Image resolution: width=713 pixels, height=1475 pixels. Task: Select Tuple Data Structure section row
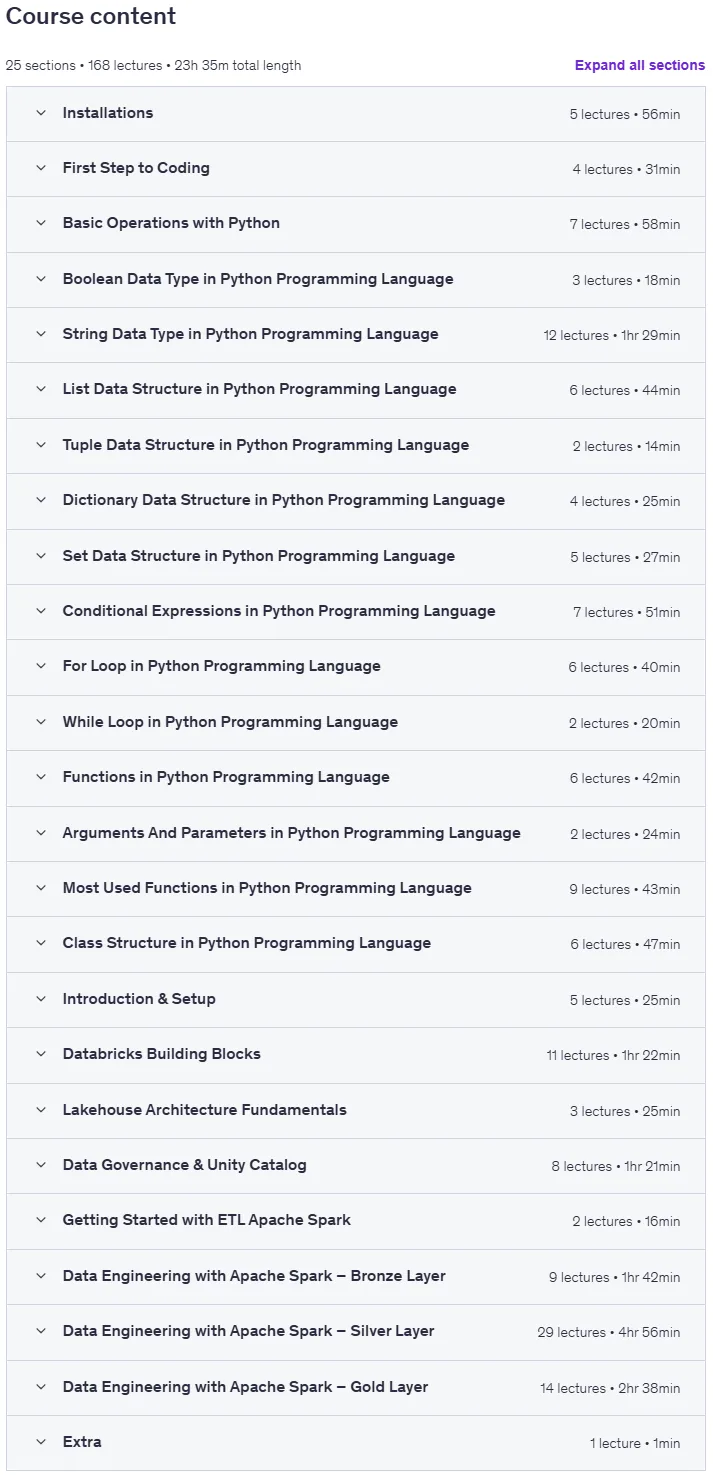[356, 446]
